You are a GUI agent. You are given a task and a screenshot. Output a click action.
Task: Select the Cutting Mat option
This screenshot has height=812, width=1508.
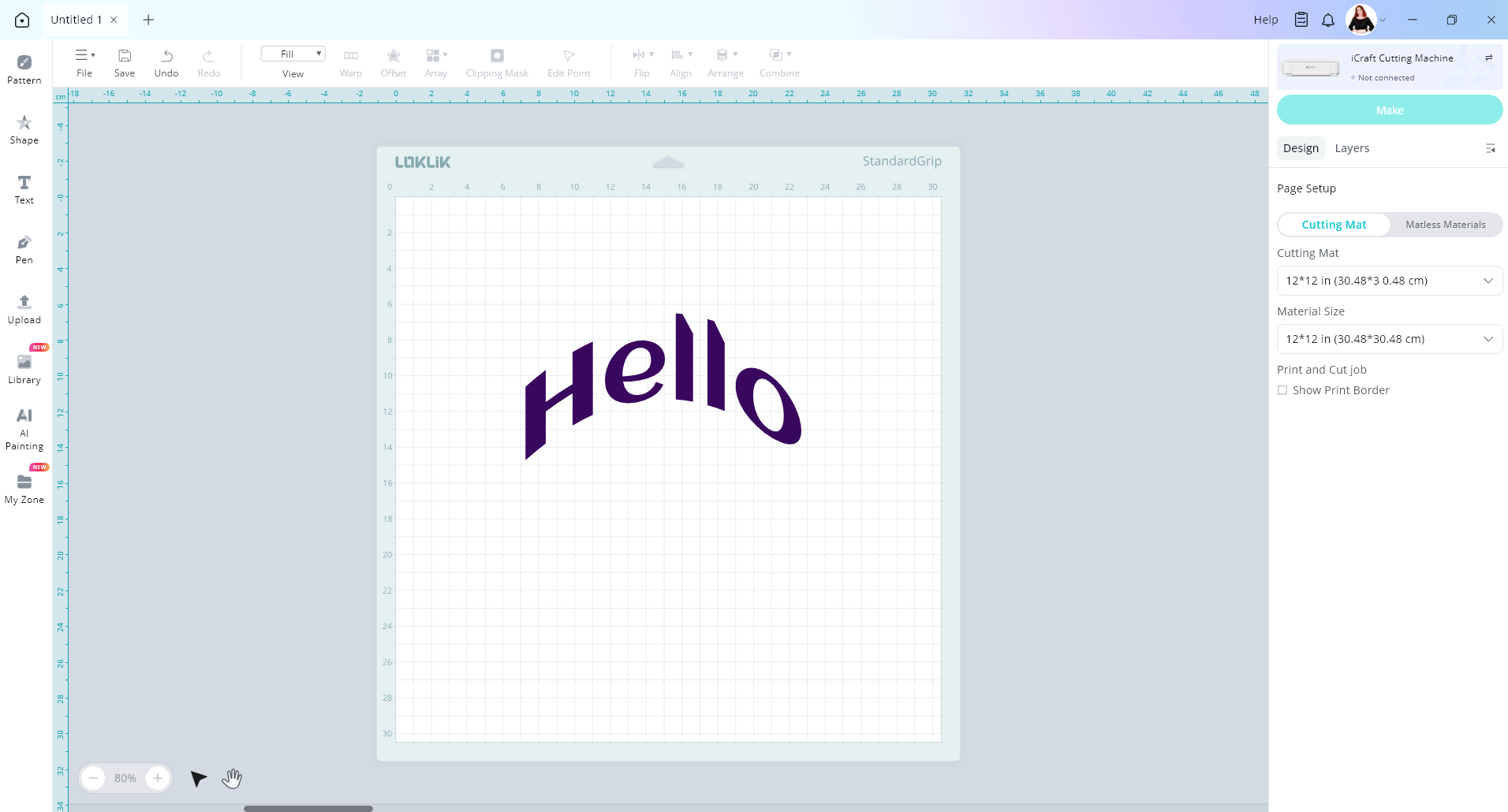(x=1334, y=225)
